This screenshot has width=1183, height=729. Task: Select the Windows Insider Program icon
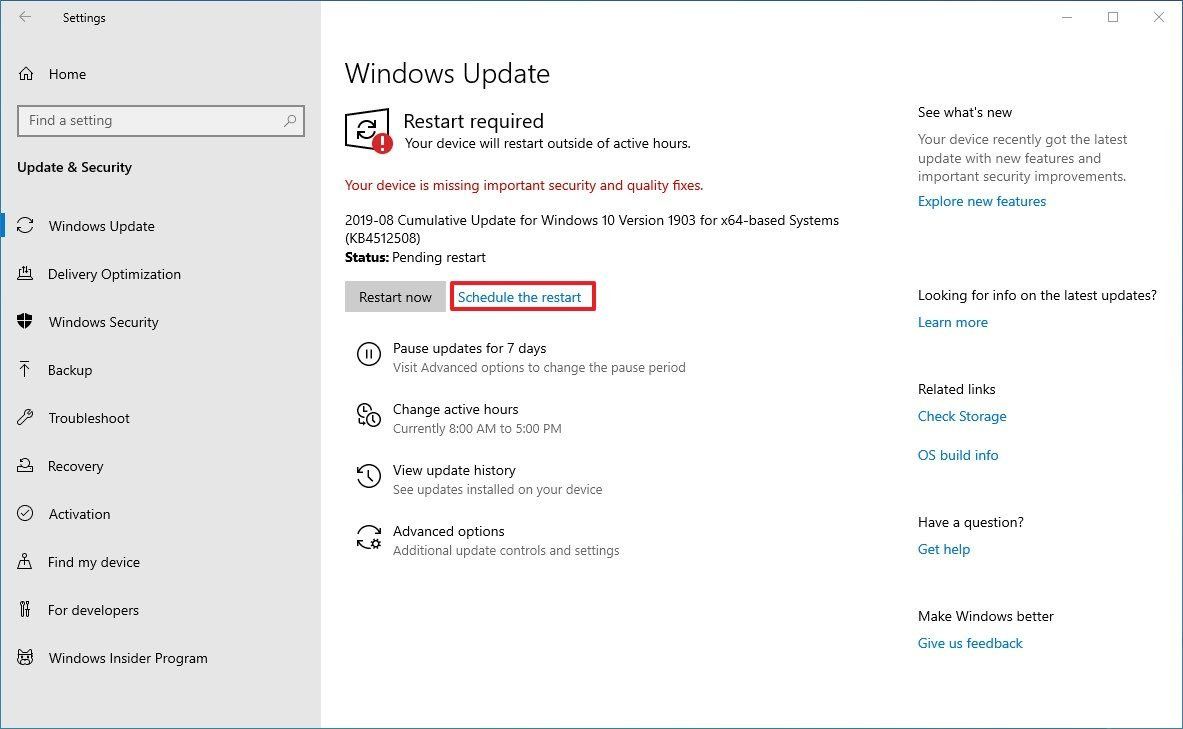pyautogui.click(x=25, y=658)
